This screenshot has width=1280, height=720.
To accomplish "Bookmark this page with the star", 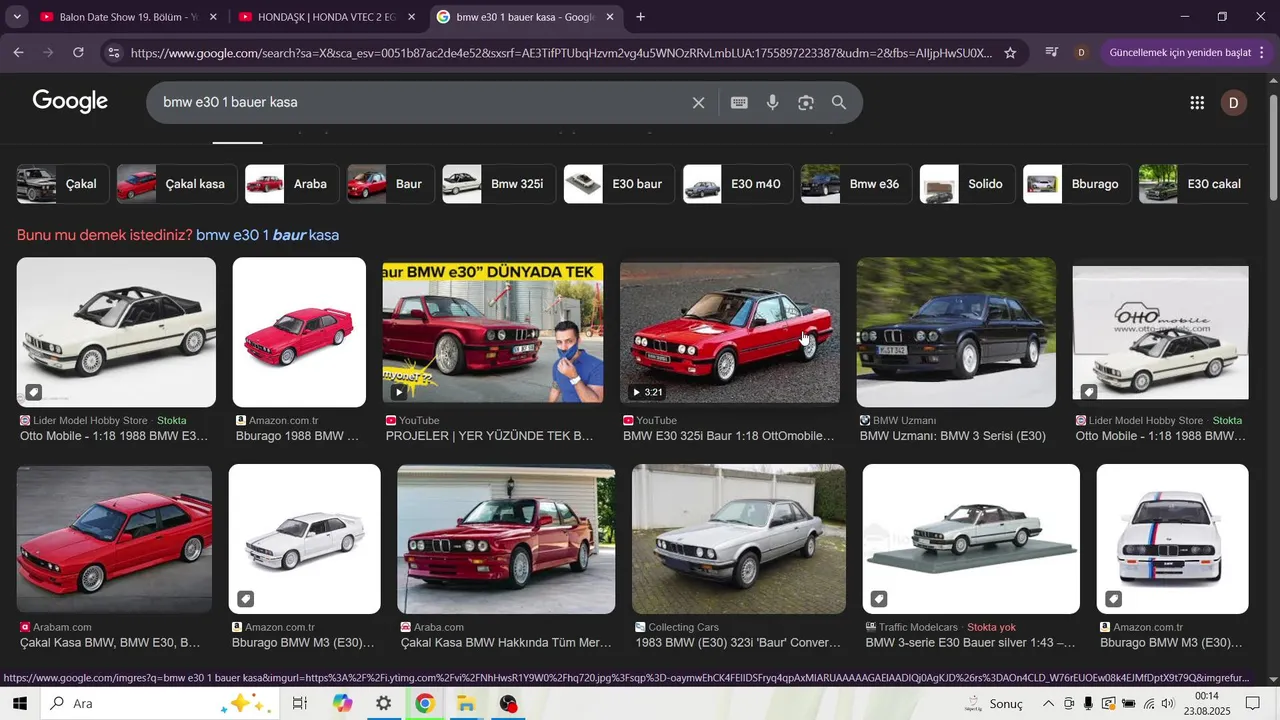I will pyautogui.click(x=1010, y=53).
